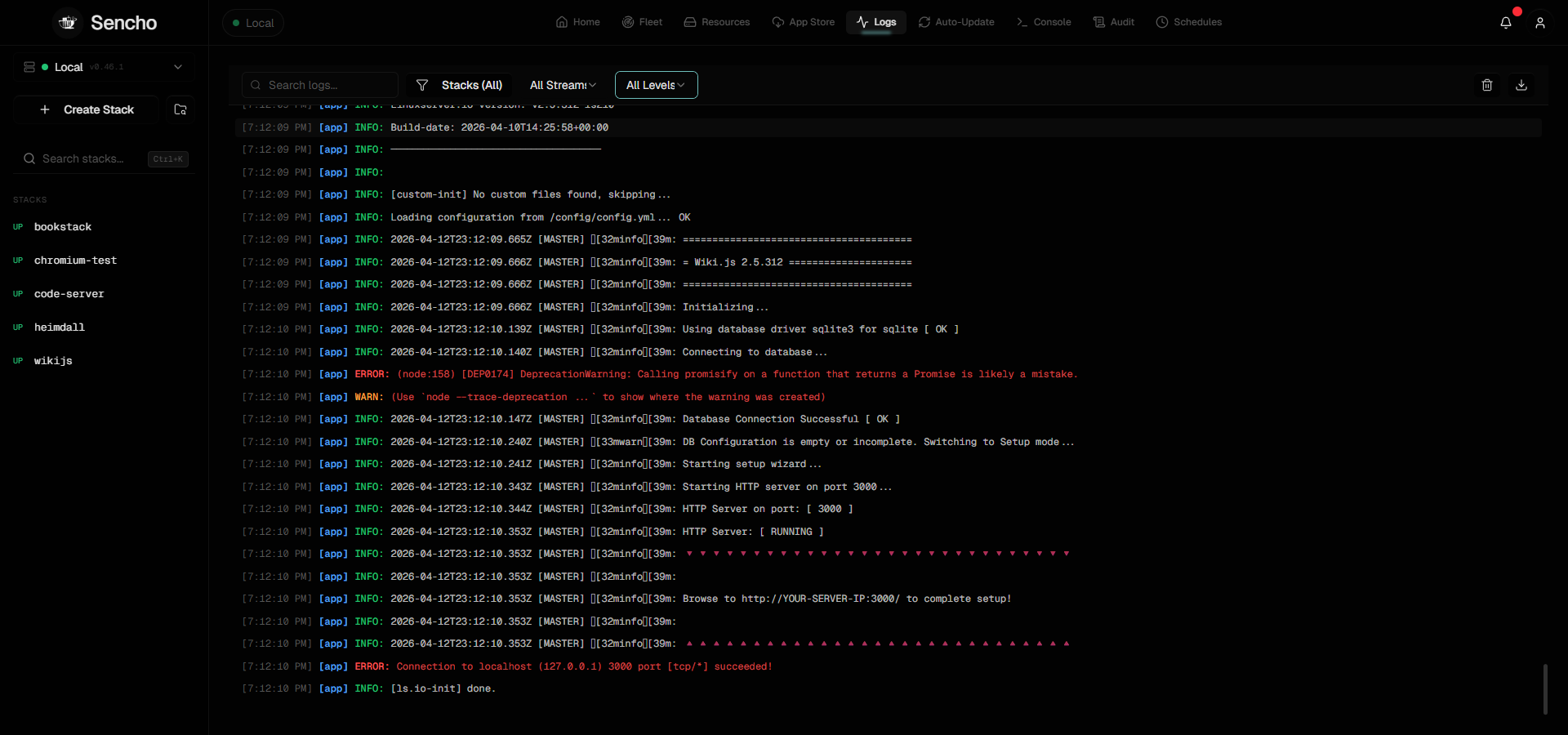The width and height of the screenshot is (1568, 735).
Task: Click the Sencho logo icon
Action: 68,23
